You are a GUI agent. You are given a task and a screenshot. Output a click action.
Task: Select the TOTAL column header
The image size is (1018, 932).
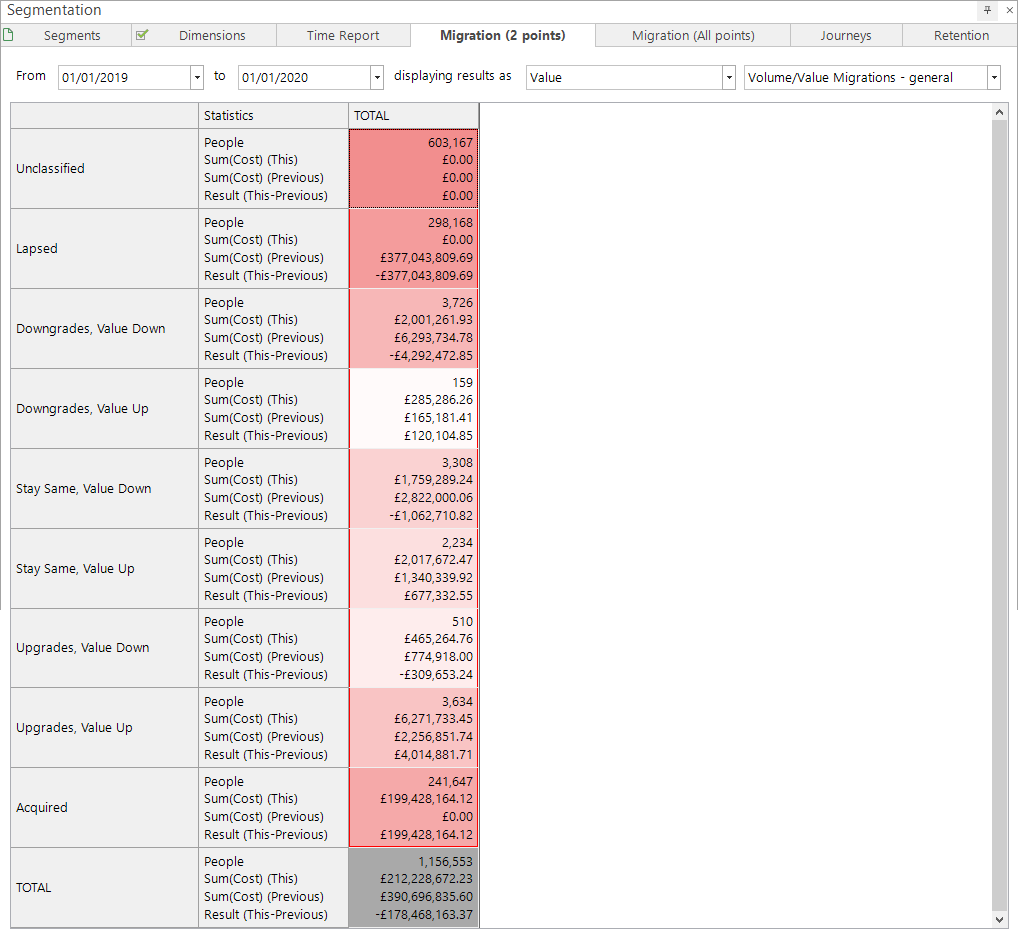[414, 116]
